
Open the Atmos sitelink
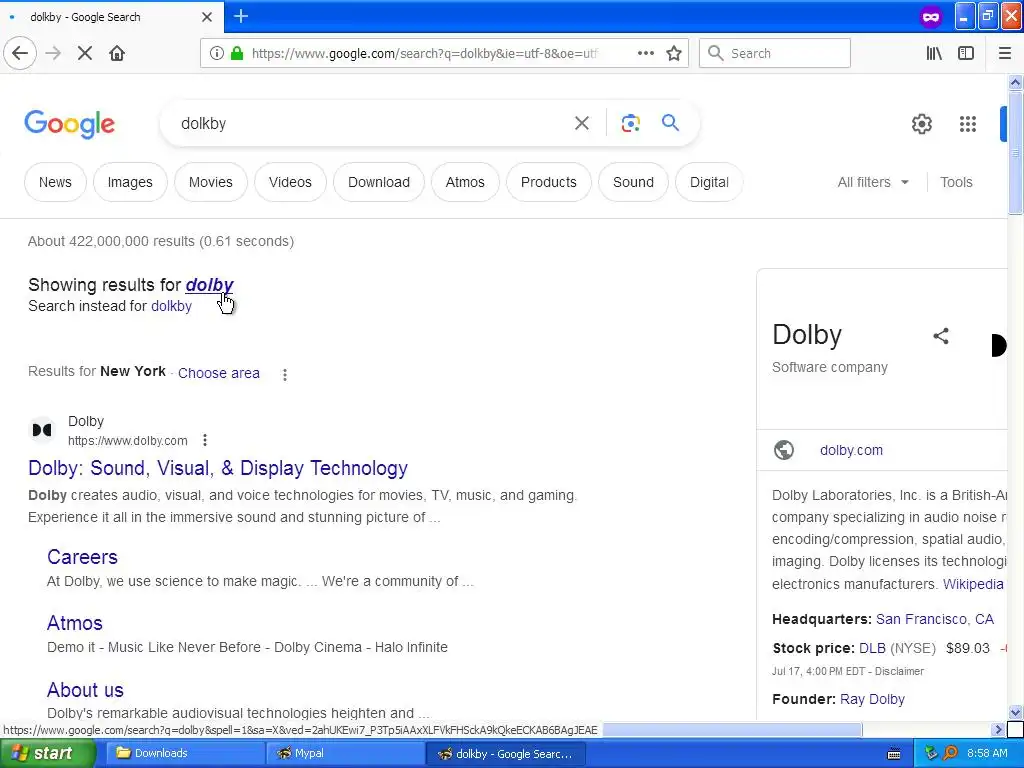click(x=74, y=623)
